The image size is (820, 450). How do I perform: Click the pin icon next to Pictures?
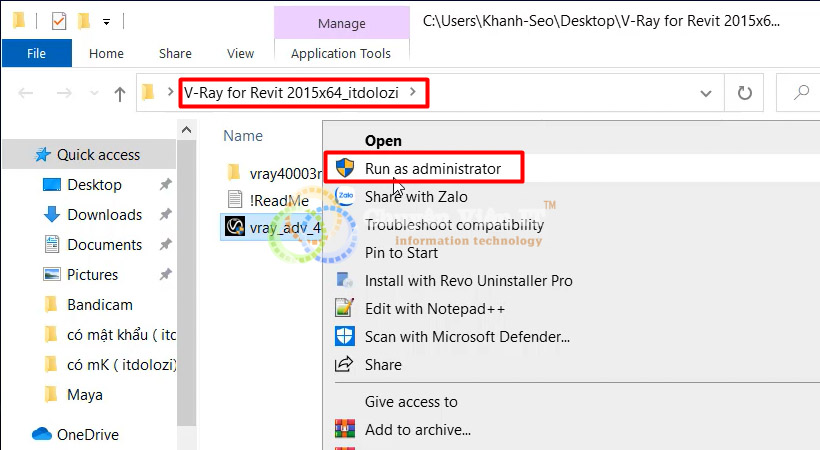[165, 274]
